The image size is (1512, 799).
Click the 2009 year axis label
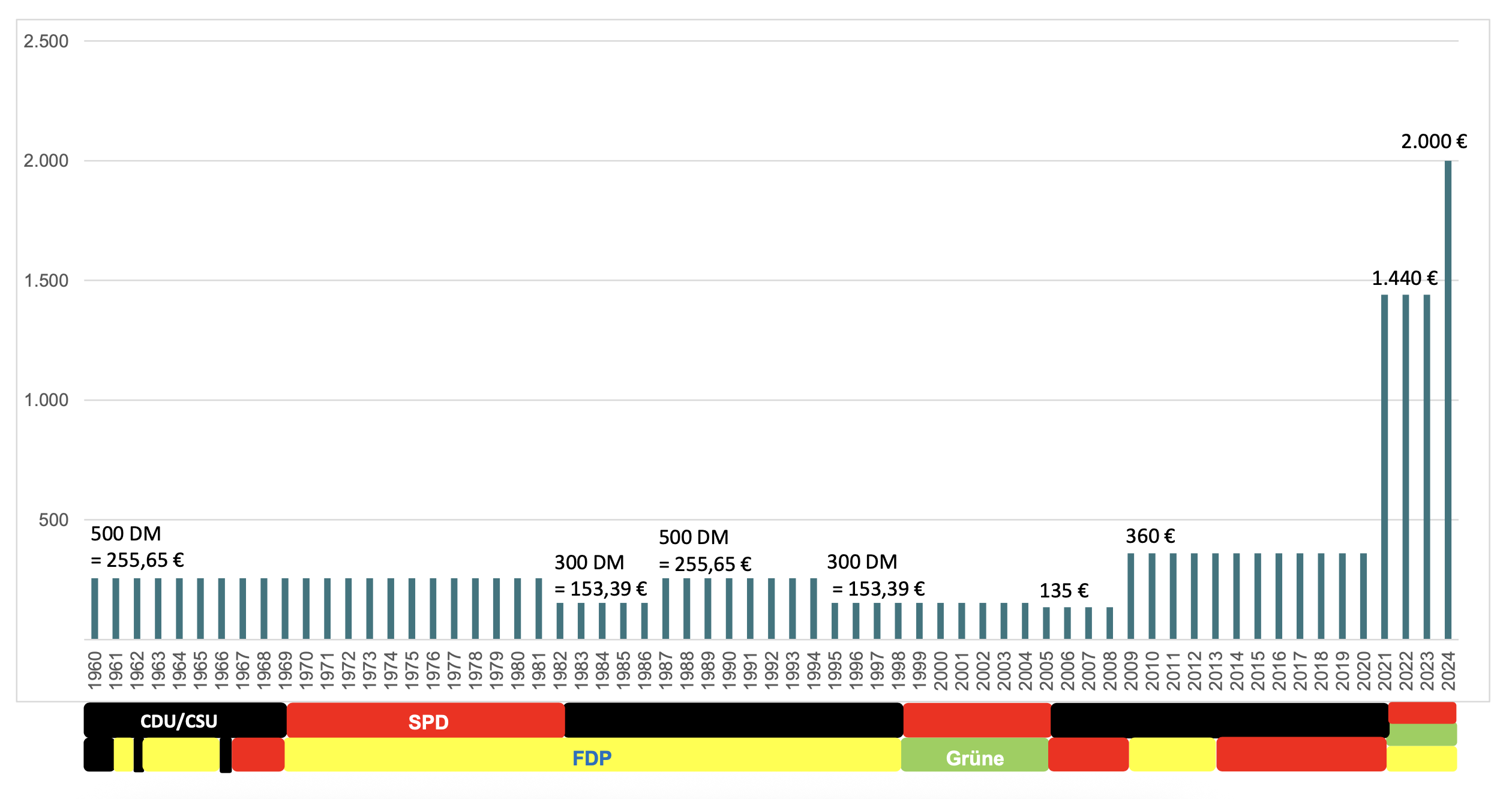click(1130, 671)
